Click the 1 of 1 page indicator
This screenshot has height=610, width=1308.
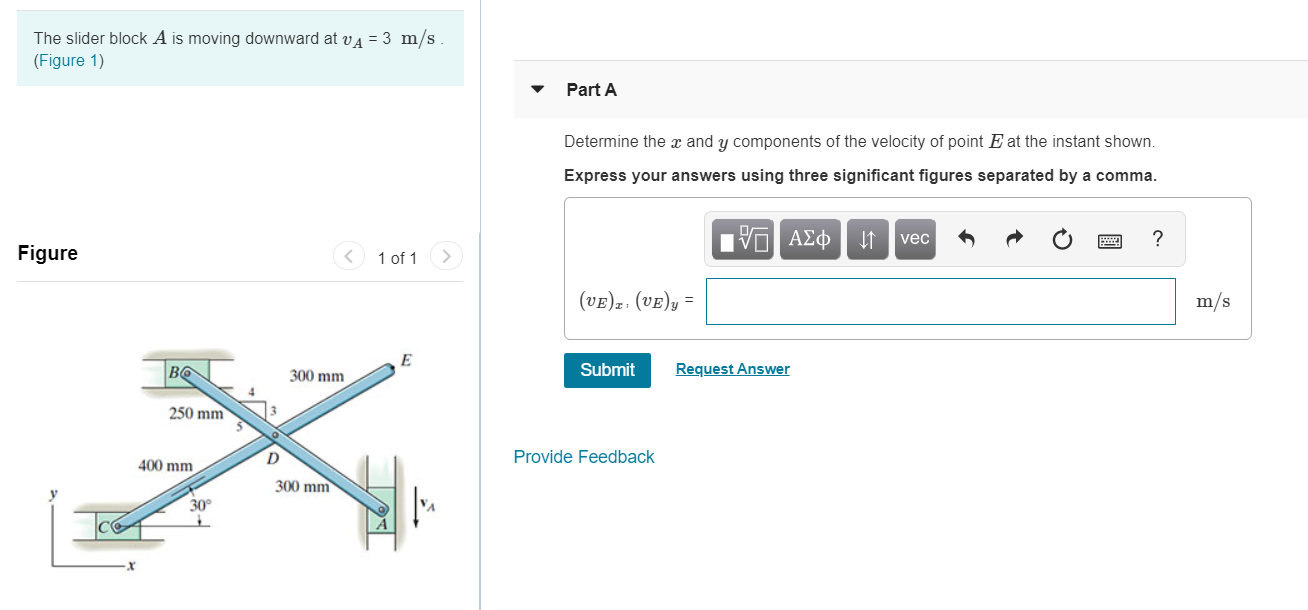(x=397, y=257)
